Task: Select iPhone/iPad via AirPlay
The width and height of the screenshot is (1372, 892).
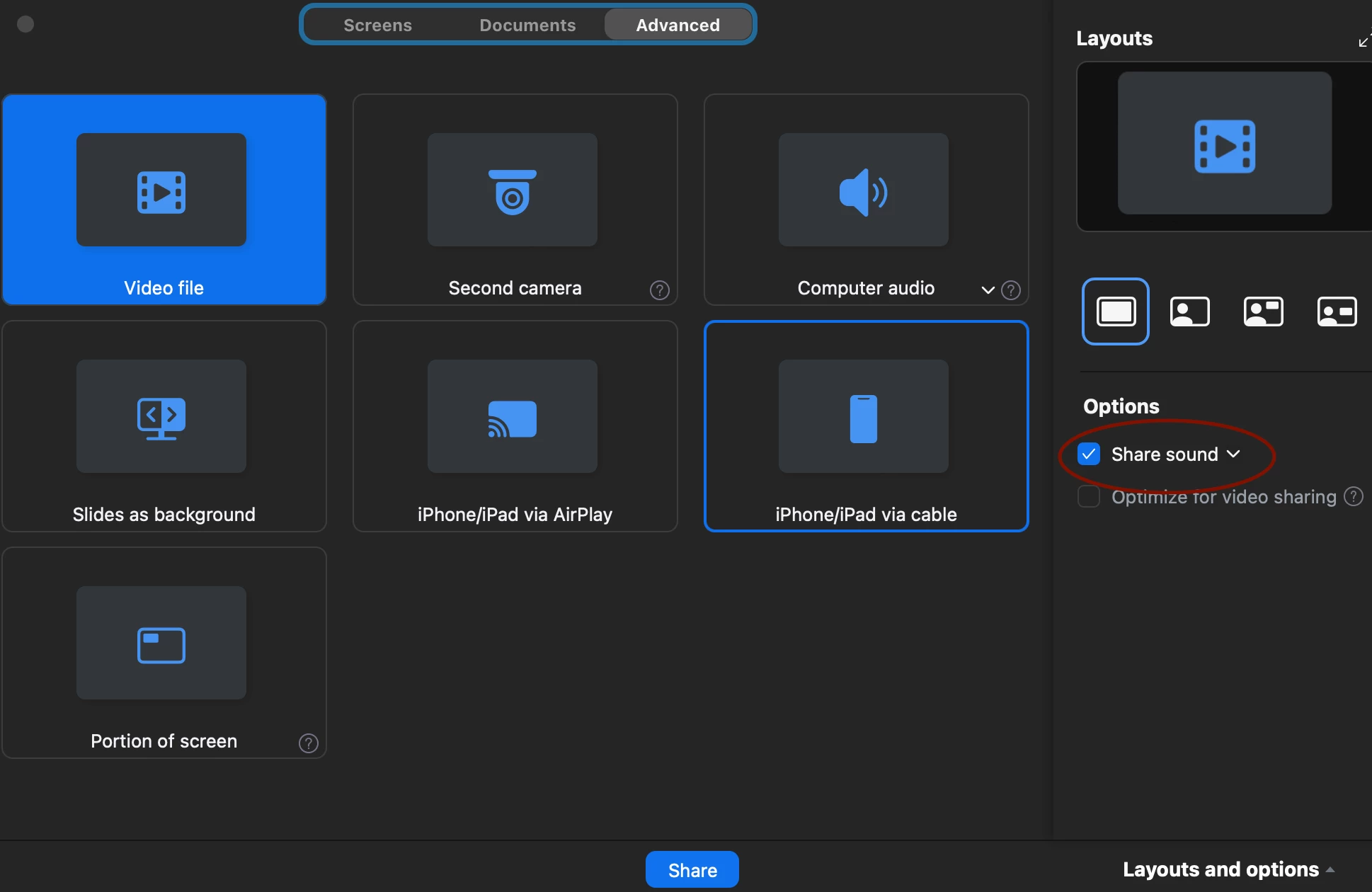Action: tap(515, 425)
